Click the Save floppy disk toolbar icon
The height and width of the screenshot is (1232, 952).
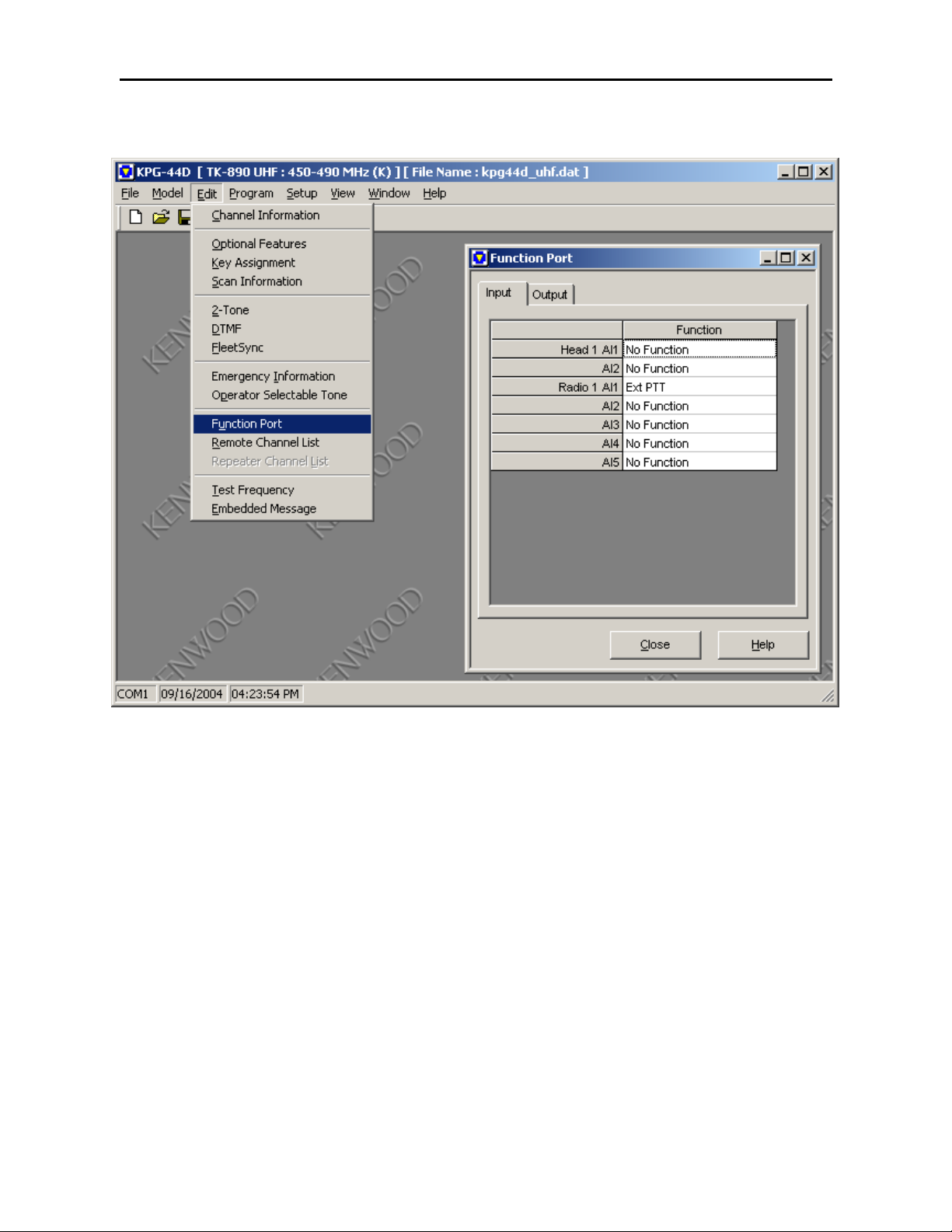185,217
